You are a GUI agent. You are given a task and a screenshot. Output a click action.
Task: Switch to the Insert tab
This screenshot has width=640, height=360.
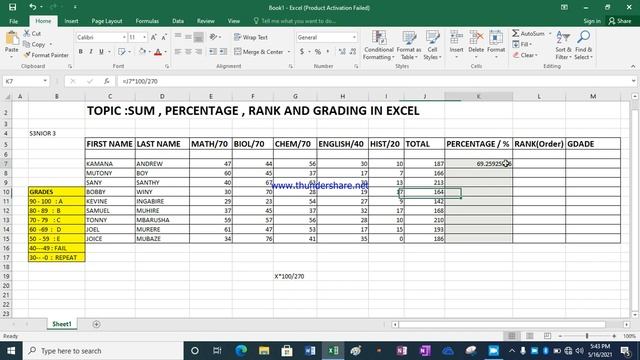pyautogui.click(x=71, y=21)
